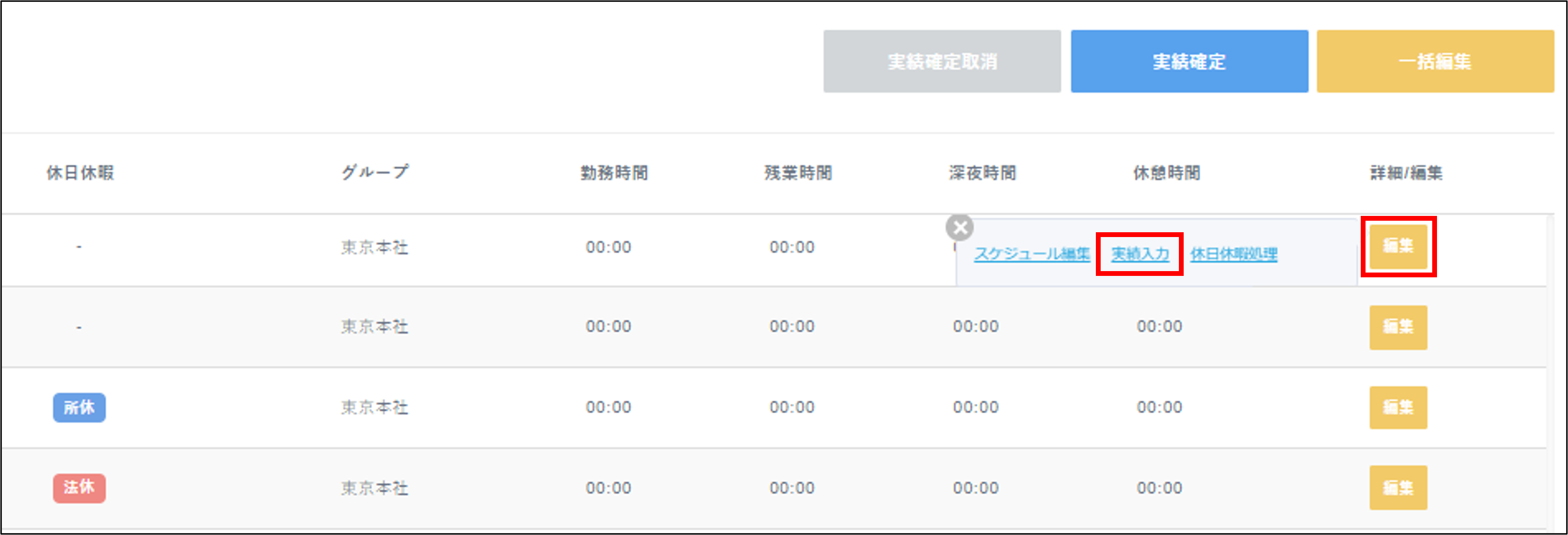1568x535 pixels.
Task: Click the 休憩時間 column header
Action: coord(1165,173)
